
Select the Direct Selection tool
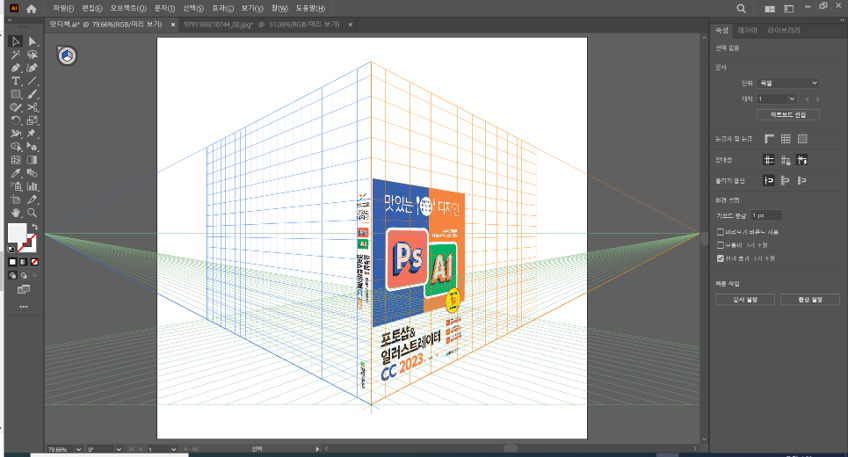point(32,41)
